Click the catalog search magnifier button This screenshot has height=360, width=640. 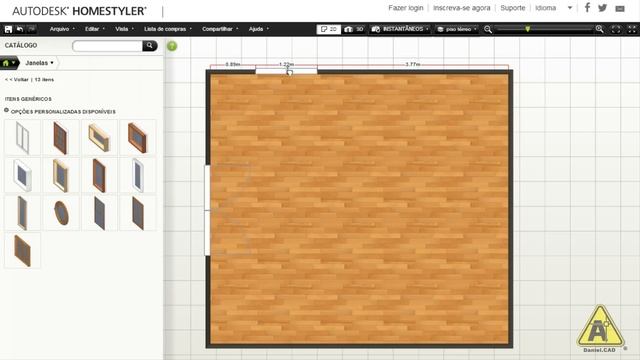(x=150, y=46)
